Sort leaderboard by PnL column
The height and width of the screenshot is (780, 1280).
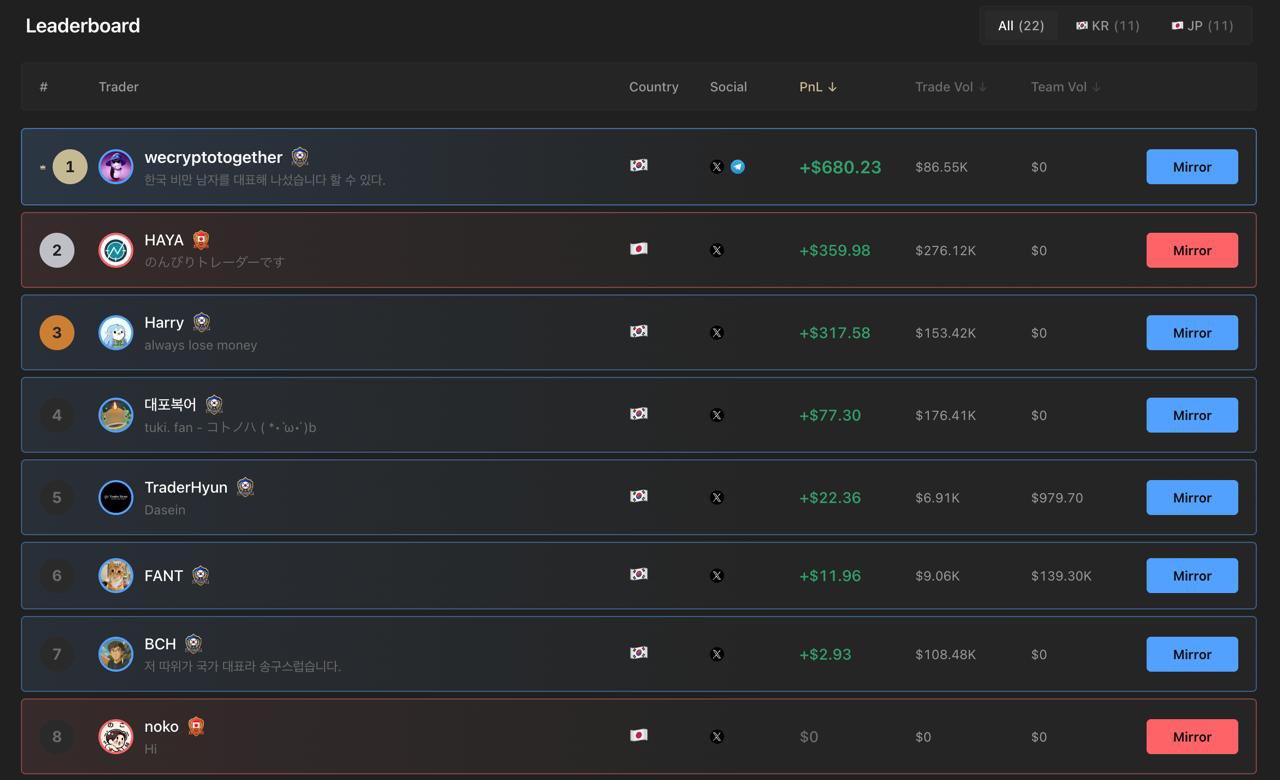click(818, 87)
